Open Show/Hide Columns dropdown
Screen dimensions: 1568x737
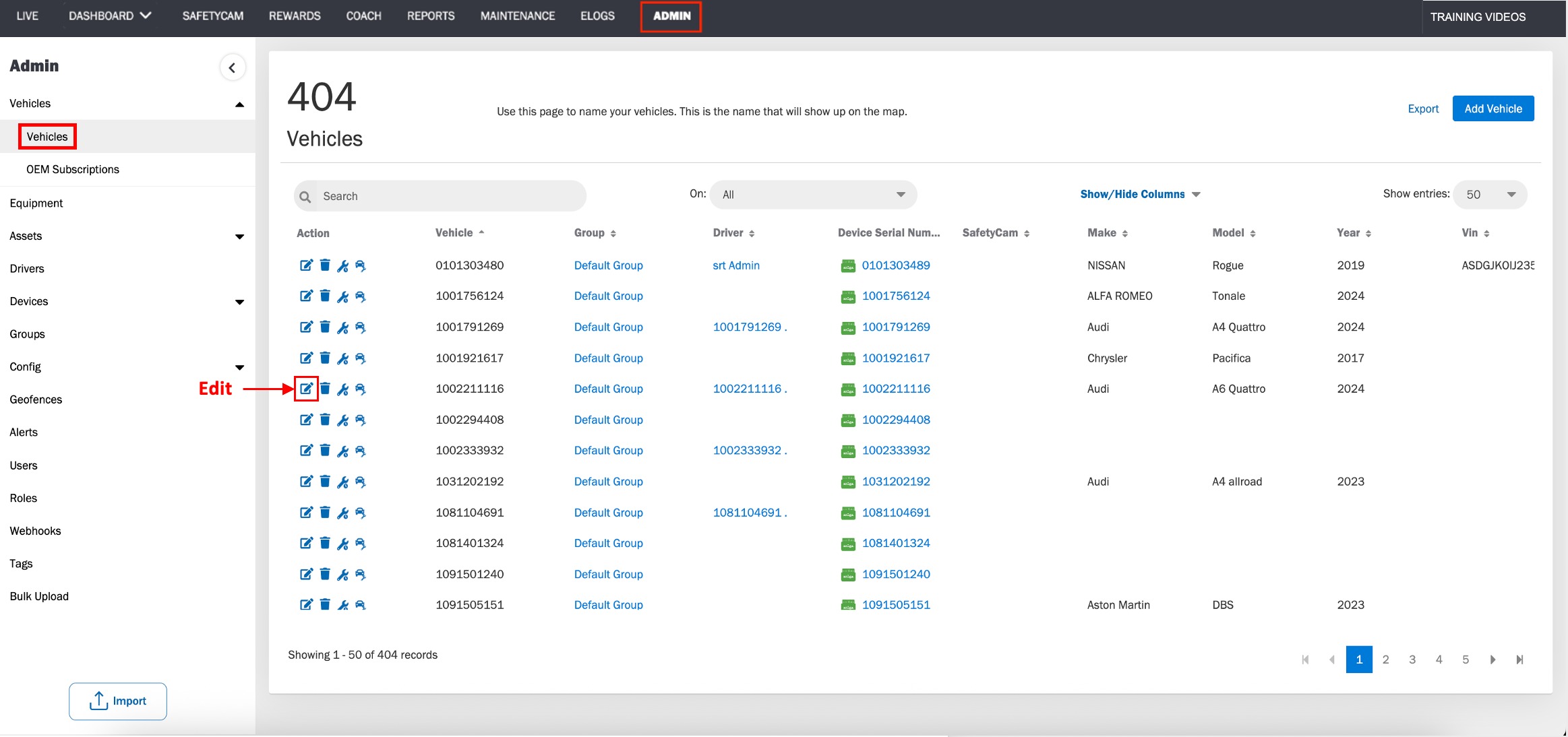click(1140, 194)
